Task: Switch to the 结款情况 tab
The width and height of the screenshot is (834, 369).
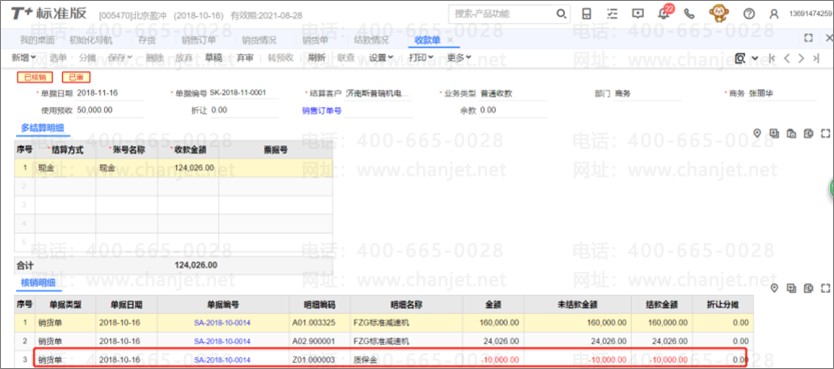Action: [x=371, y=40]
